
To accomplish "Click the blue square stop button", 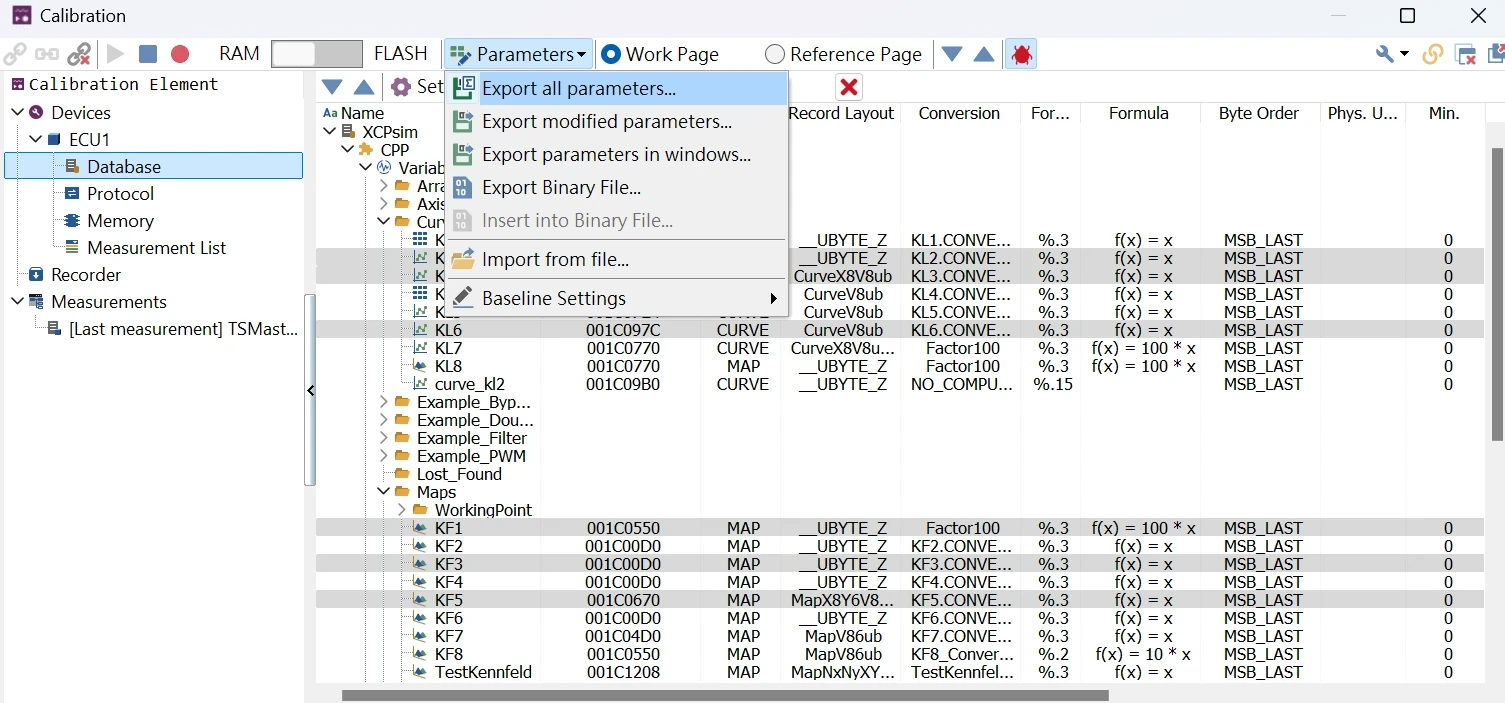I will 148,54.
